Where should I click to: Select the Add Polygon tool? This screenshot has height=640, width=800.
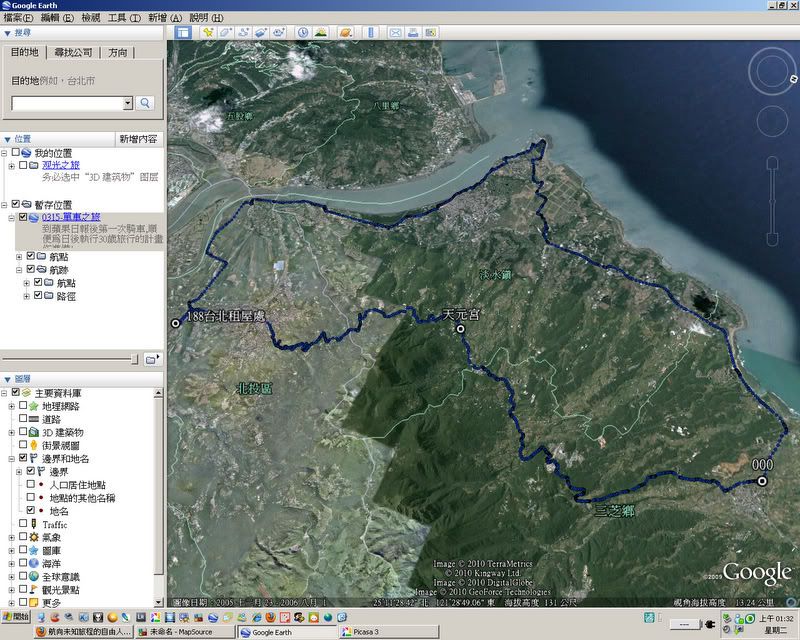[x=226, y=32]
